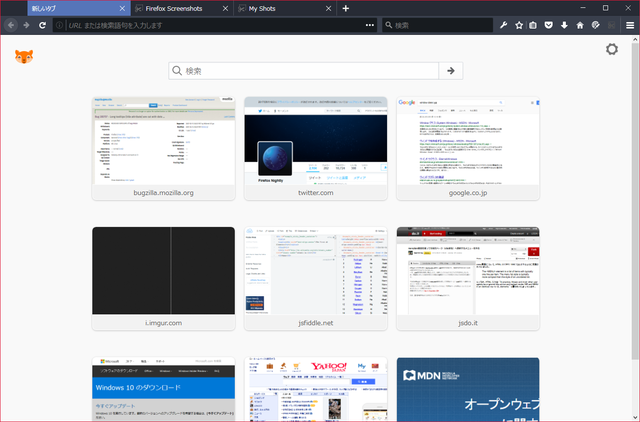640x422 pixels.
Task: Click the orange fox mascot icon
Action: (24, 57)
